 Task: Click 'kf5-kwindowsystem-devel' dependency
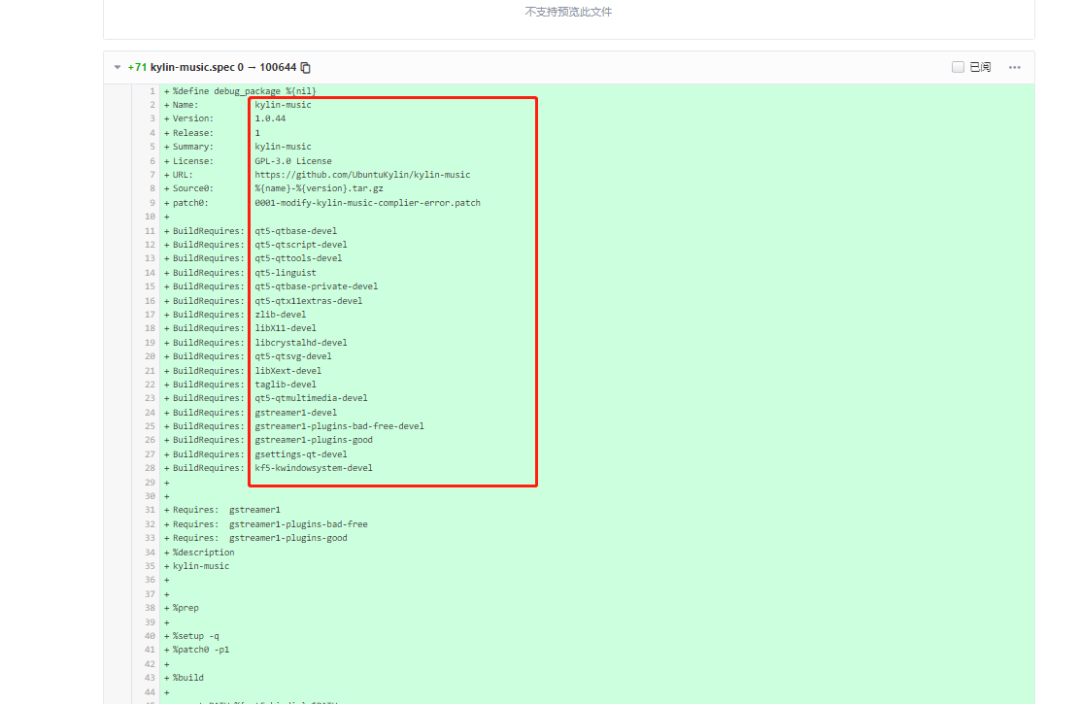[x=313, y=468]
